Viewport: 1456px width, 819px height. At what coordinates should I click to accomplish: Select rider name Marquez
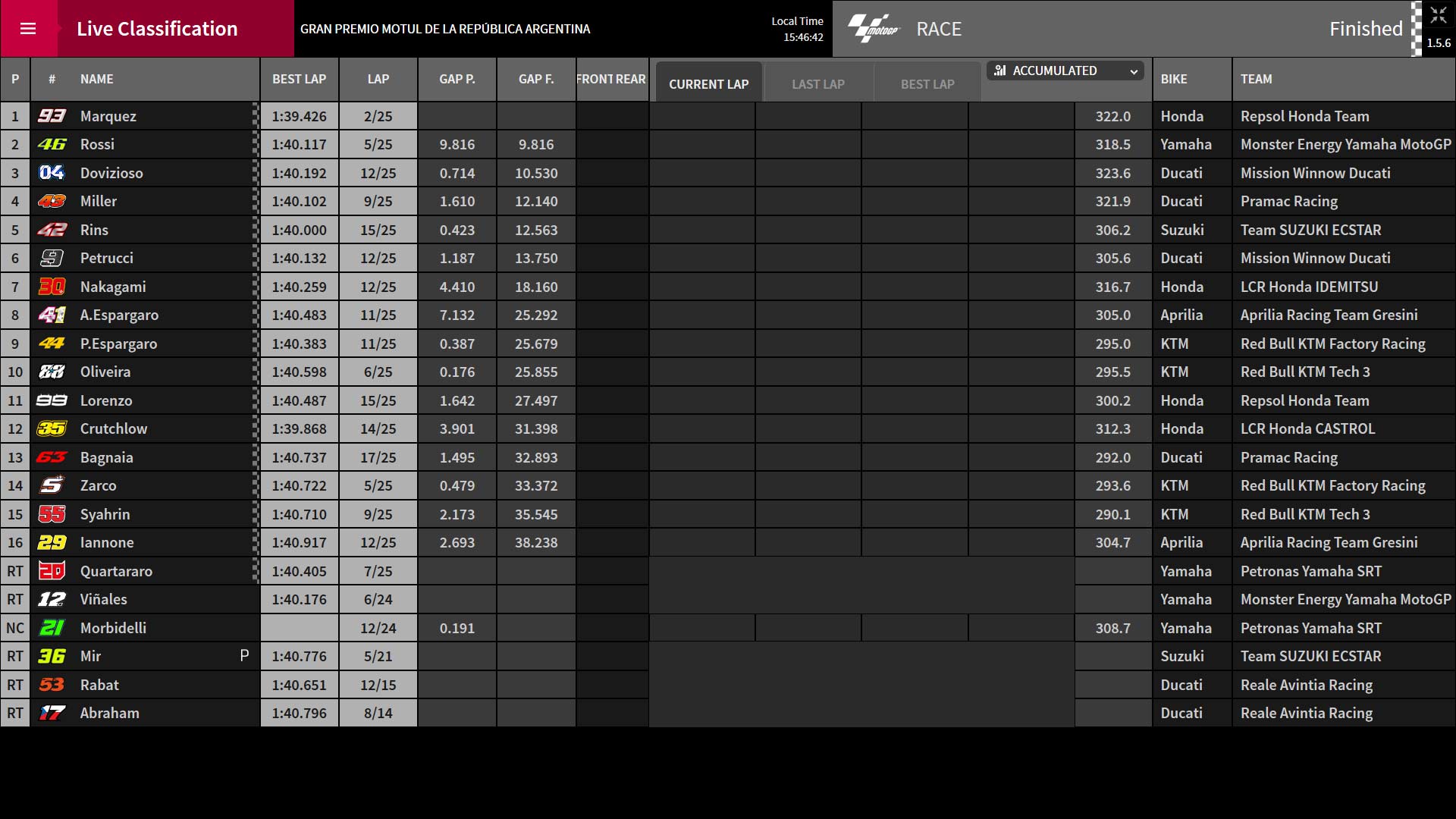click(x=108, y=116)
